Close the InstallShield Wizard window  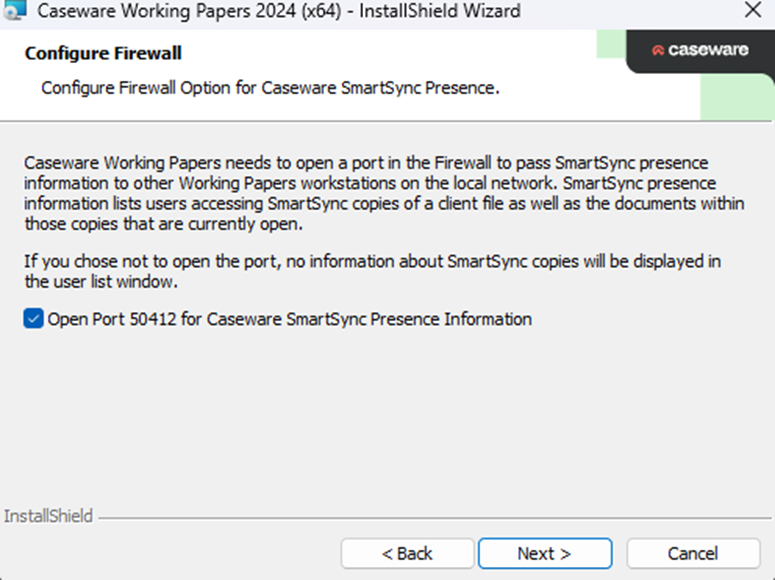coord(752,12)
